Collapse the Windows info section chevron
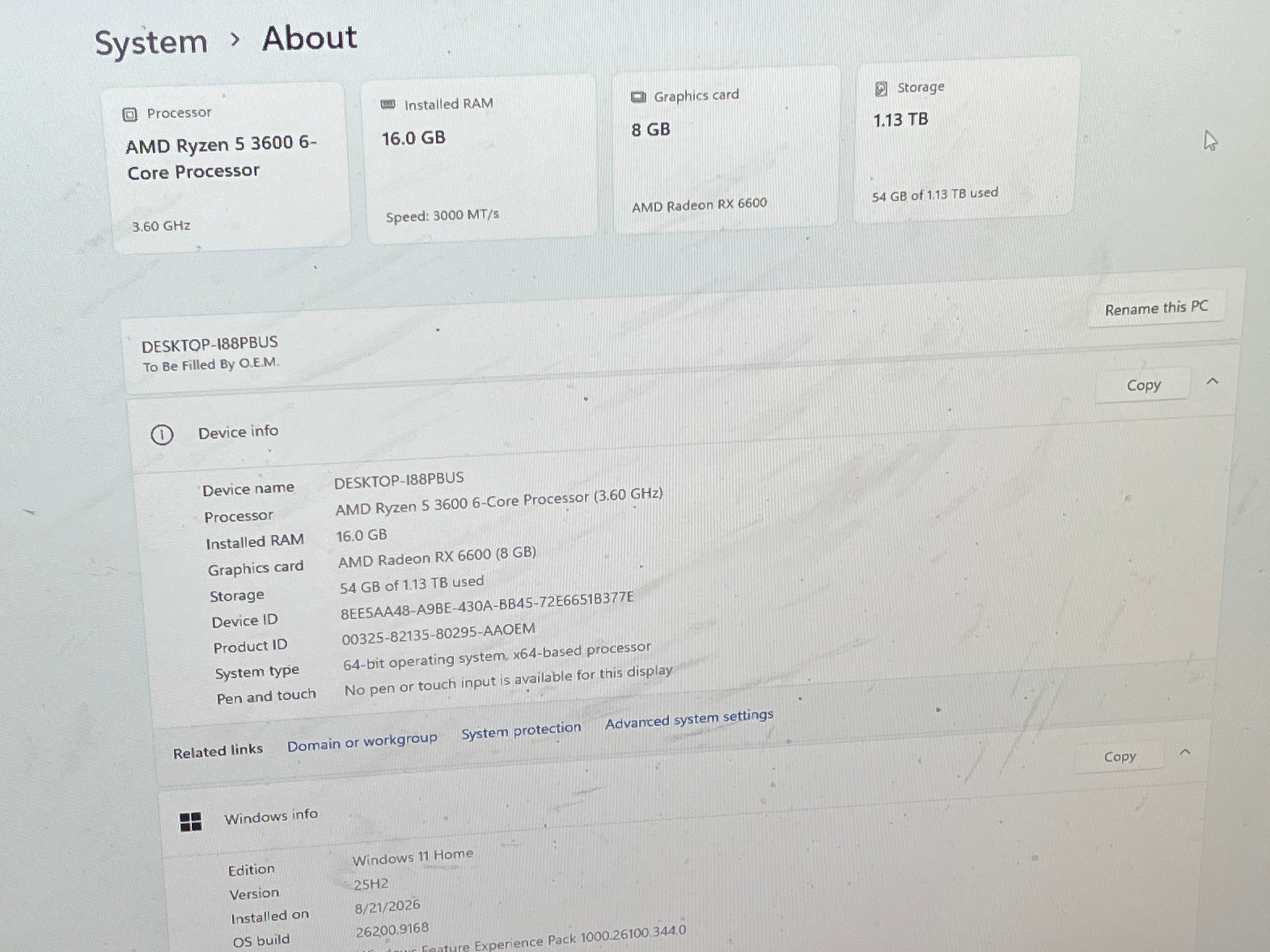1270x952 pixels. pos(1184,752)
